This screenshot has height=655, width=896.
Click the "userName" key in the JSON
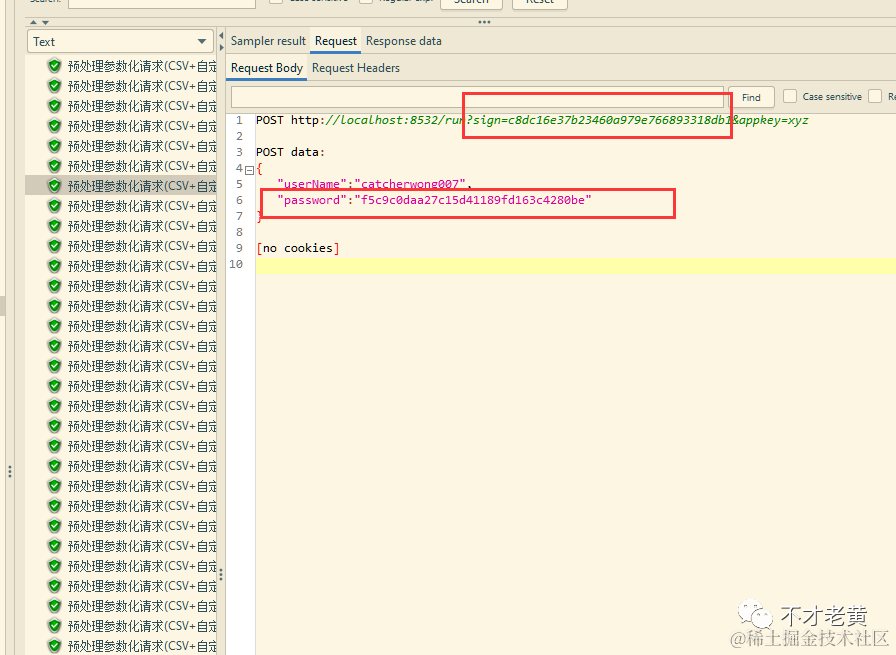312,184
